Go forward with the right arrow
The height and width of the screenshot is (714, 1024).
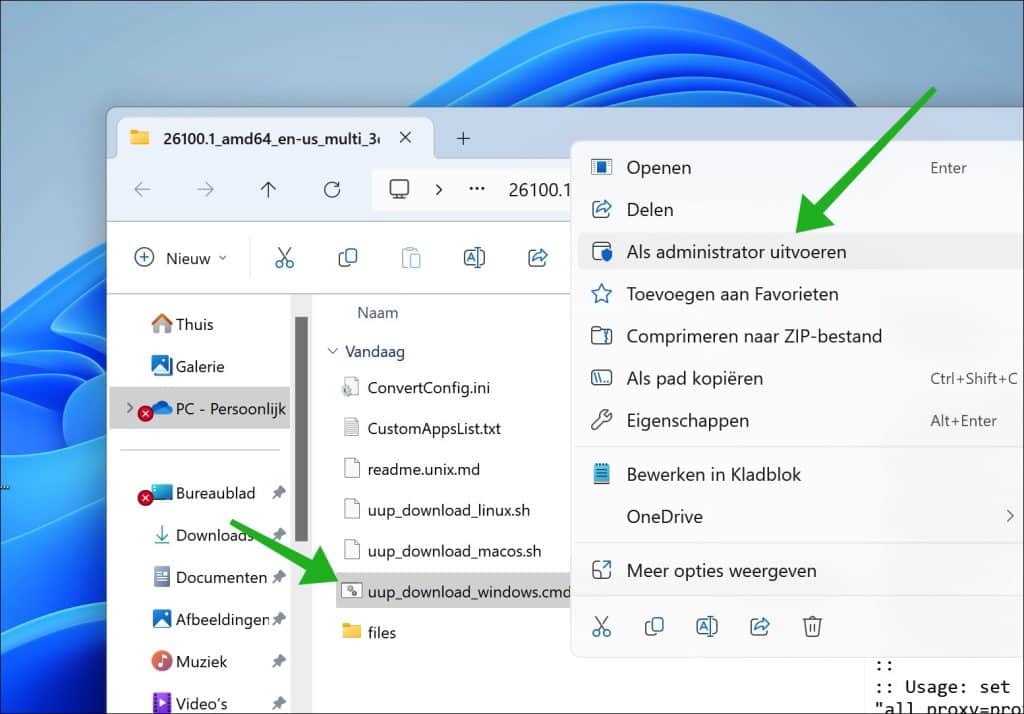205,189
